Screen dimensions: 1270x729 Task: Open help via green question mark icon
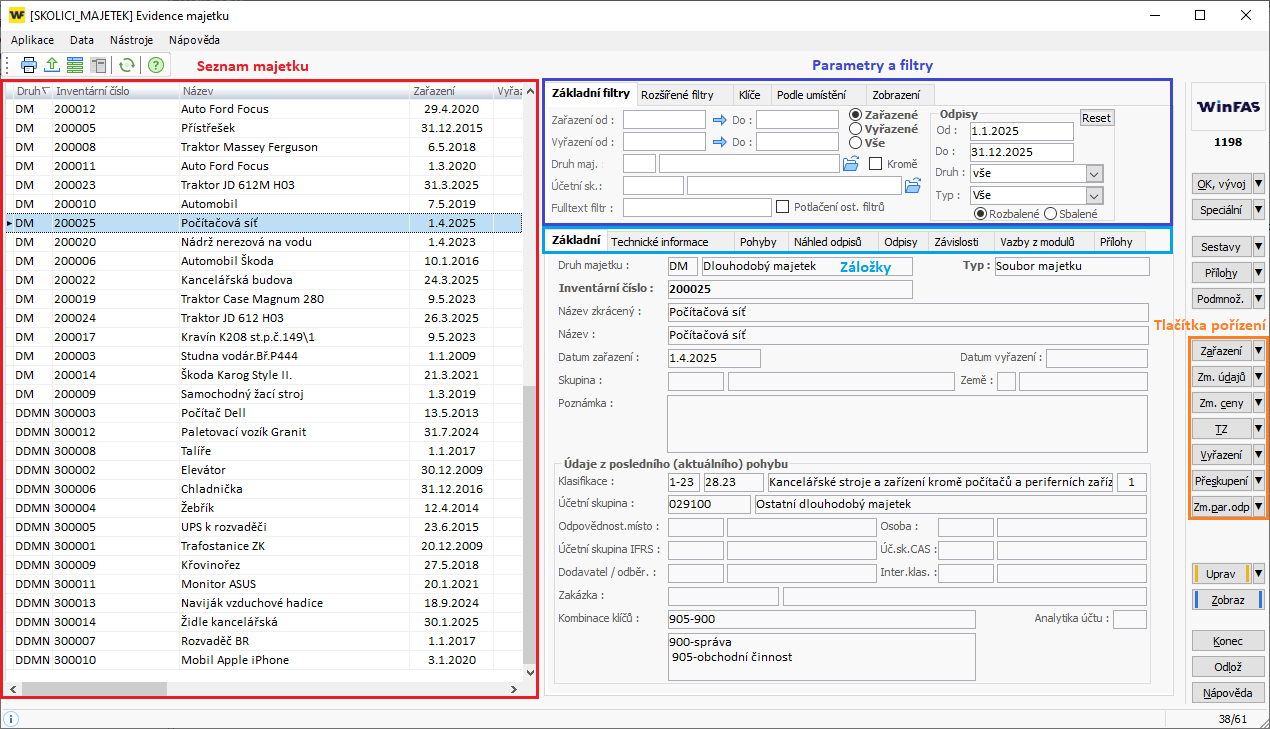pos(156,65)
